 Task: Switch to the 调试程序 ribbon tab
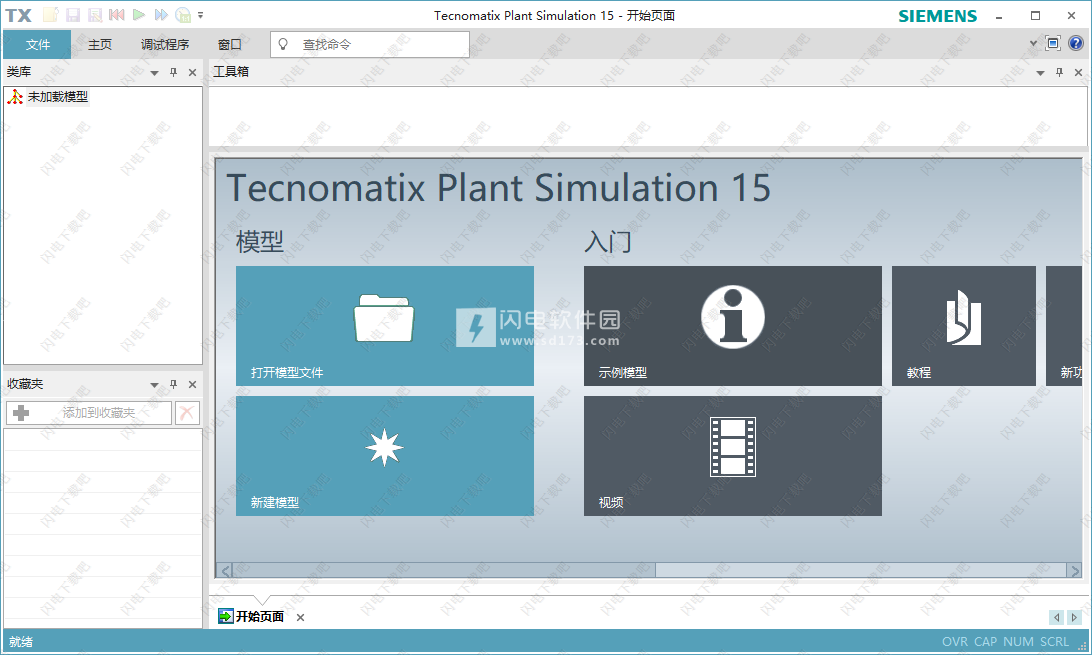coord(165,45)
